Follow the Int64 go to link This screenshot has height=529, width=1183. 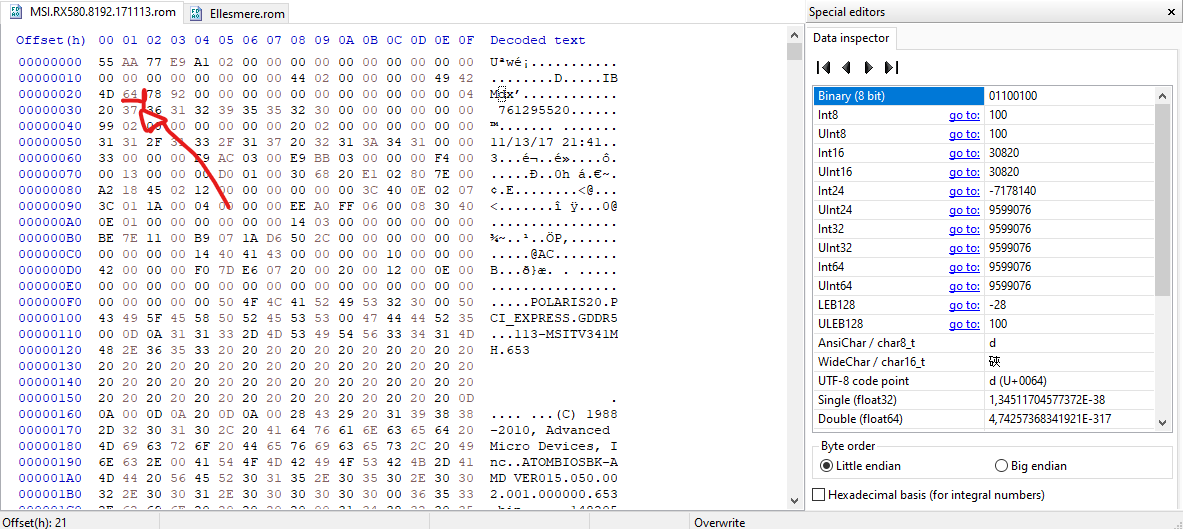click(x=963, y=267)
